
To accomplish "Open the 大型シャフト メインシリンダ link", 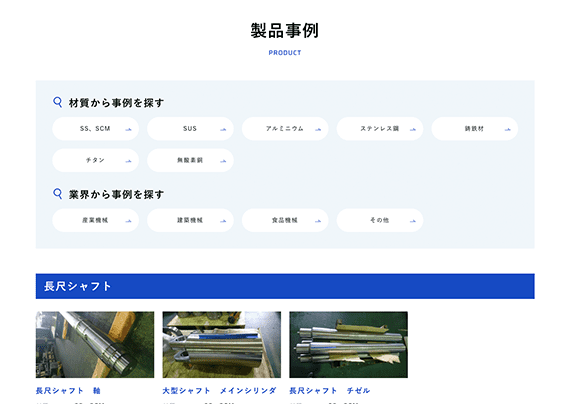I will click(x=219, y=391).
